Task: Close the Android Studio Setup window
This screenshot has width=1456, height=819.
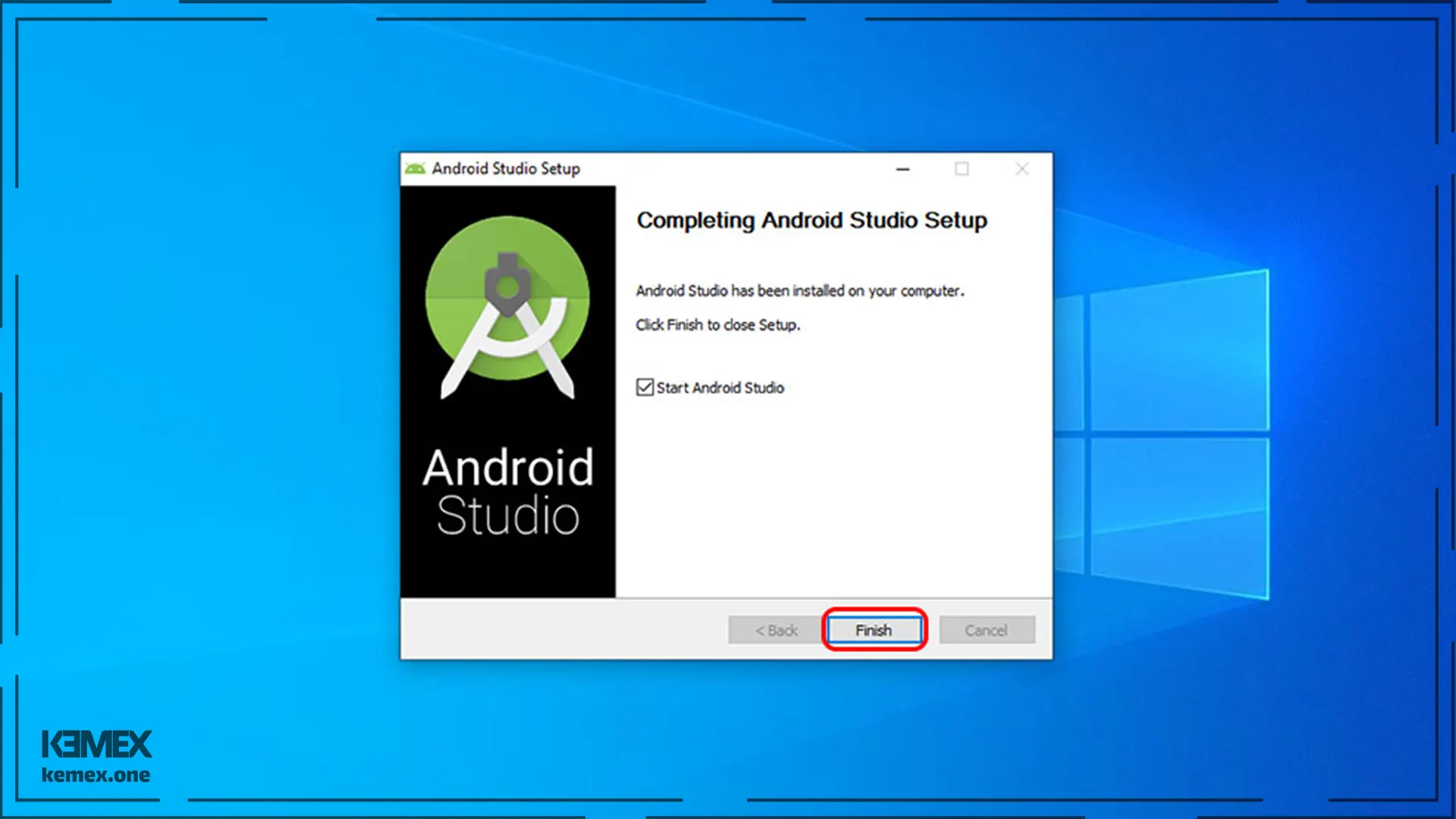Action: point(1021,169)
